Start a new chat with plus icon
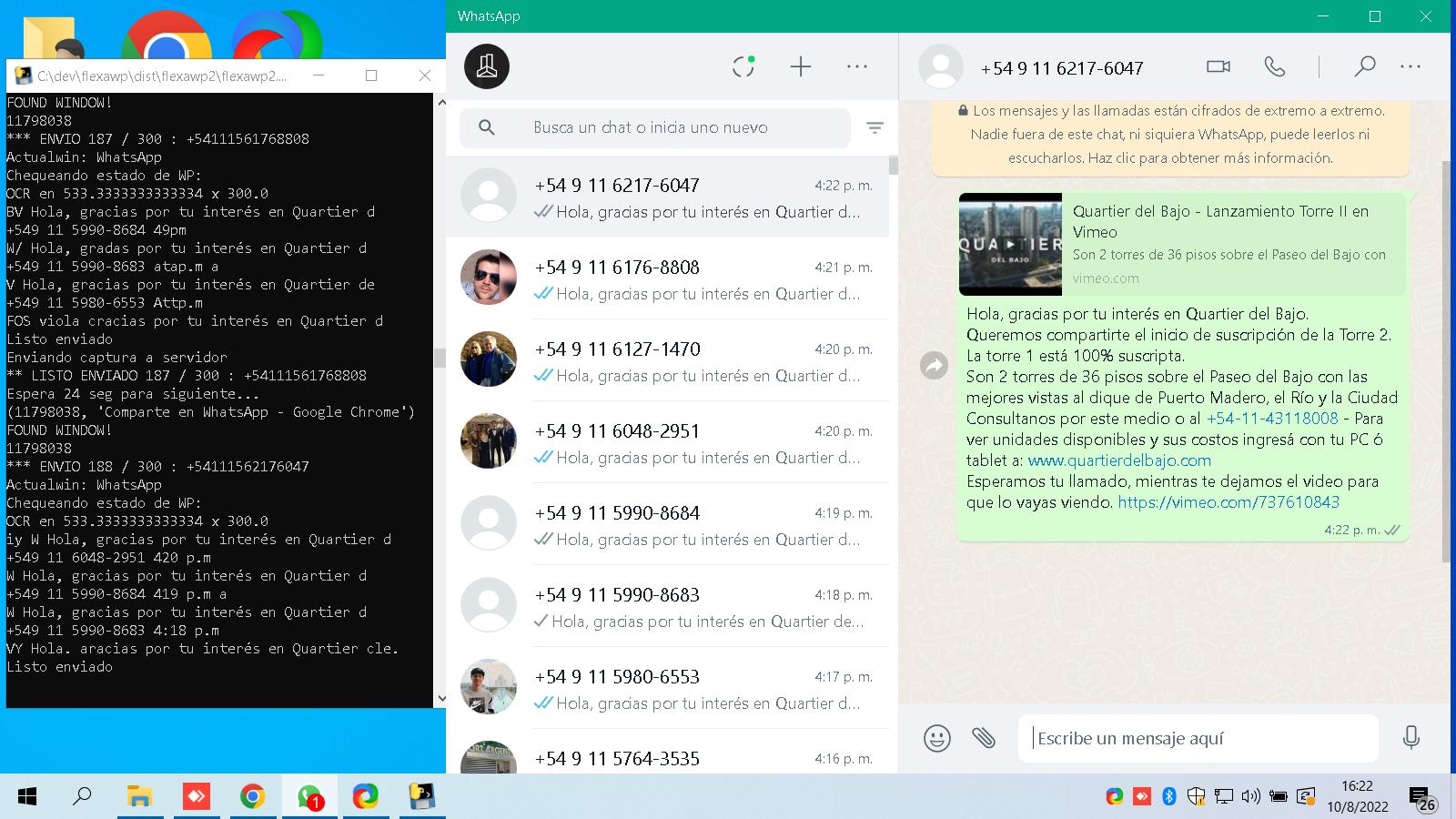Image resolution: width=1456 pixels, height=819 pixels. click(801, 66)
